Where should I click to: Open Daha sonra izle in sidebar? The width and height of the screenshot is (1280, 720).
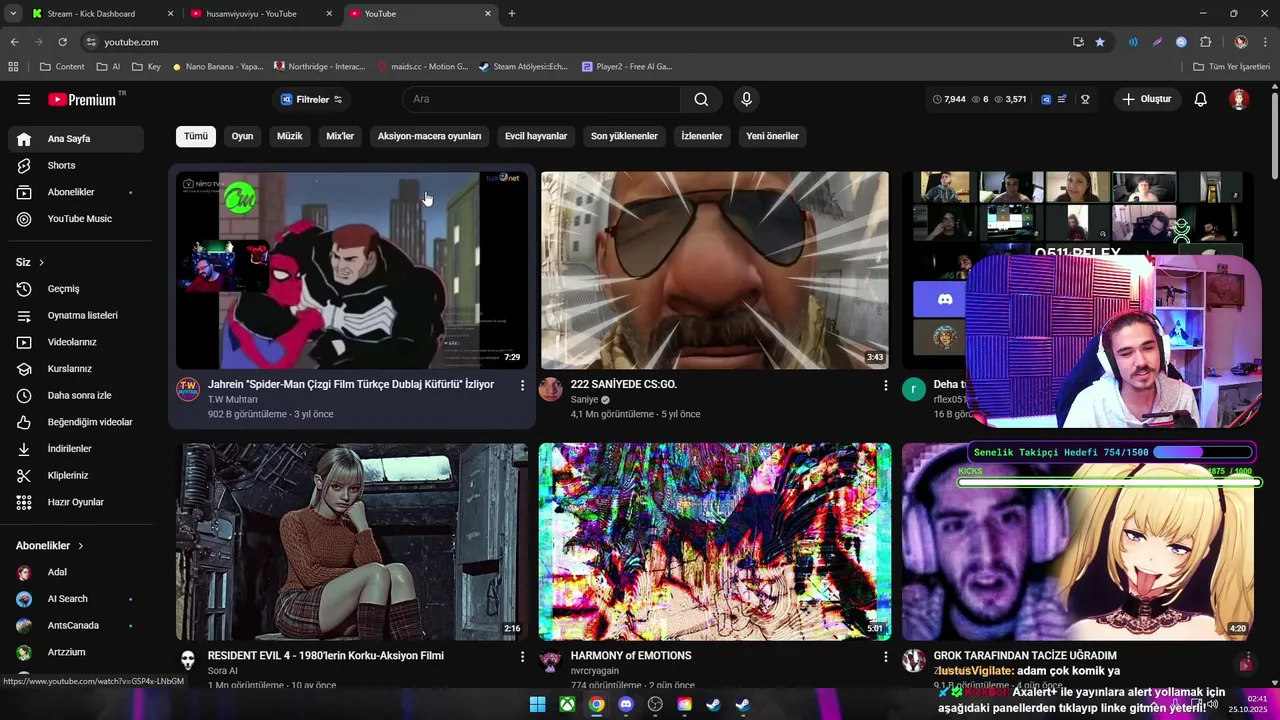[76, 396]
